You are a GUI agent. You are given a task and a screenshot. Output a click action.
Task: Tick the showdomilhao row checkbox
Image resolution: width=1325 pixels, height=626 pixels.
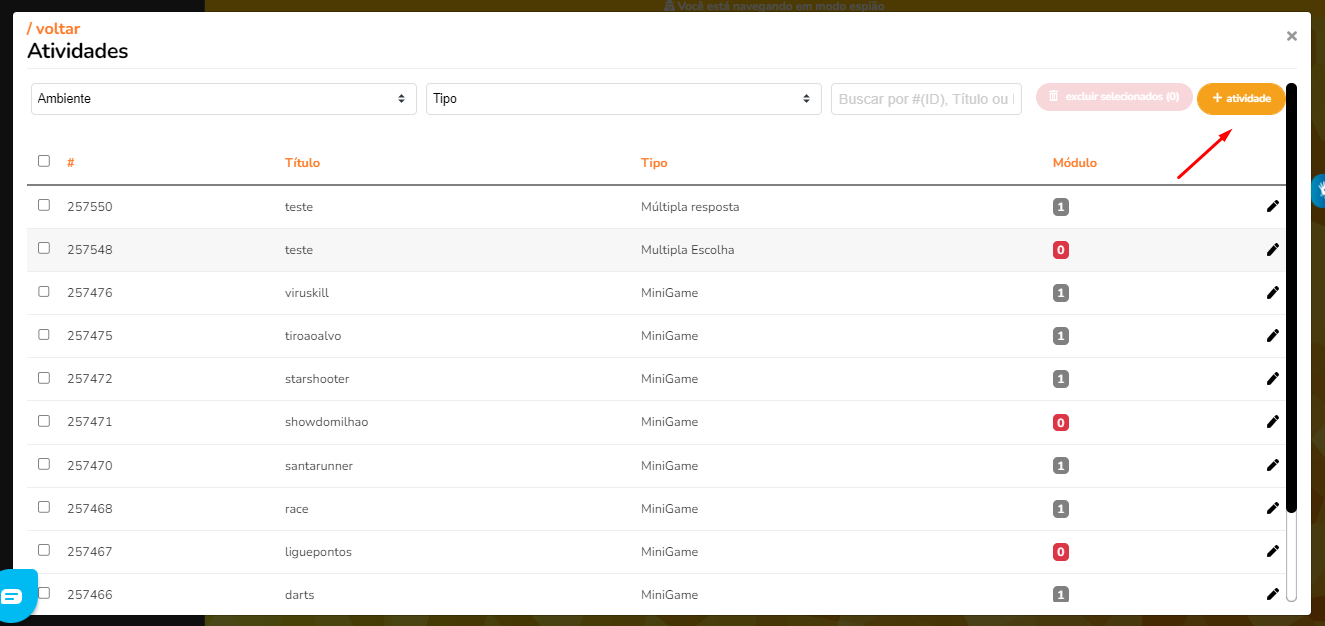click(44, 420)
